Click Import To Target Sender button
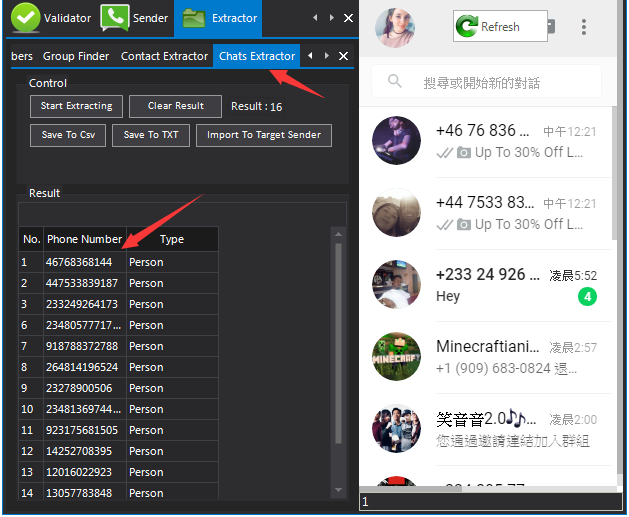629x517 pixels. pyautogui.click(x=264, y=135)
